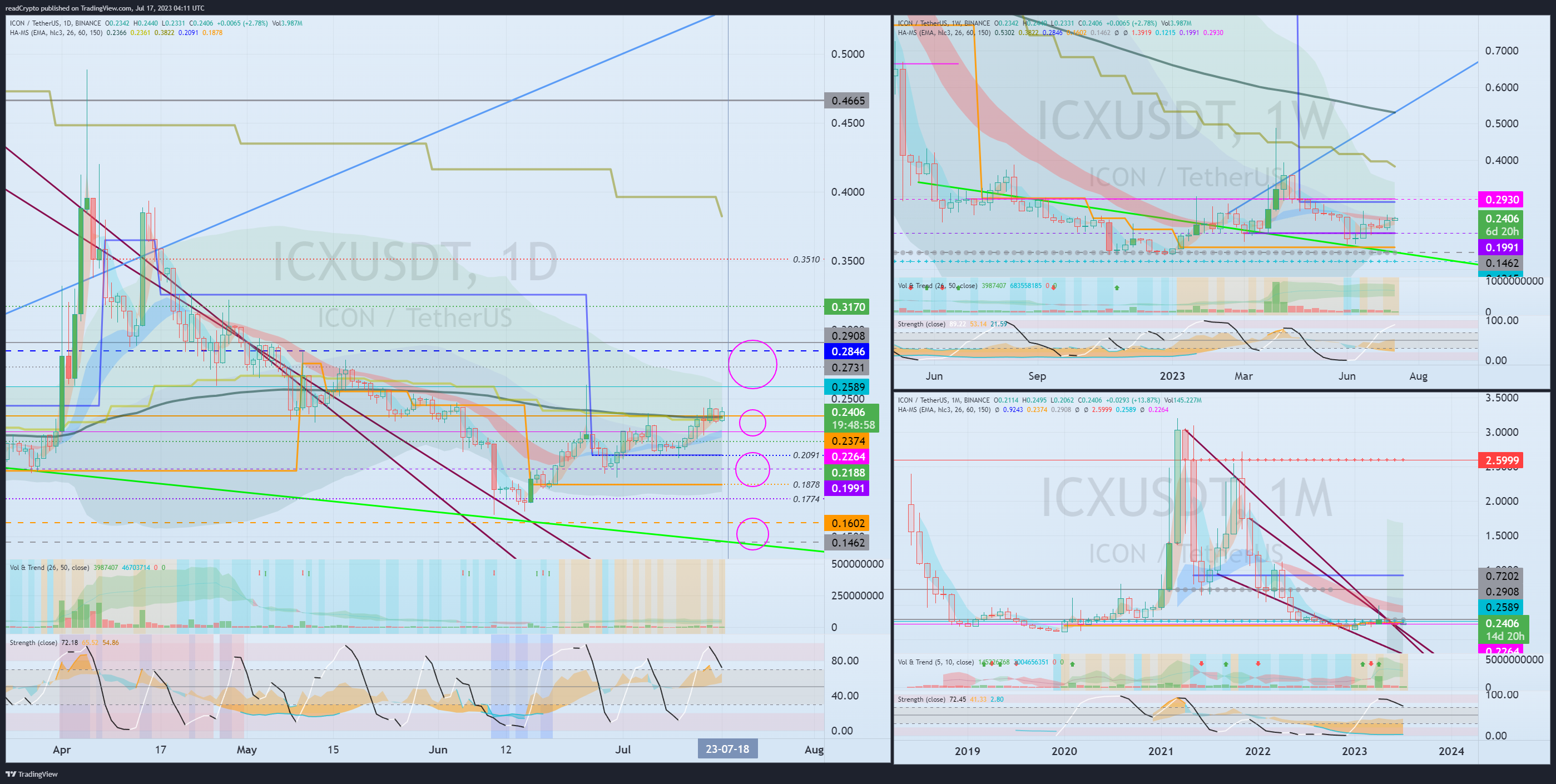Click the ICON / TetherUS, 1W, BINANCE title
1556x784 pixels.
944,23
